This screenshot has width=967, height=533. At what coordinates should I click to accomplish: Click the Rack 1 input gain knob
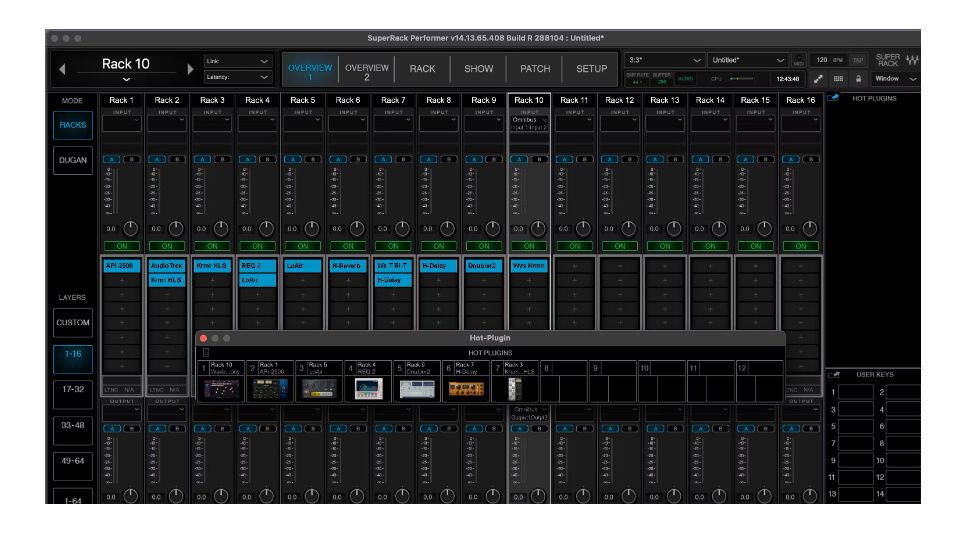click(131, 229)
